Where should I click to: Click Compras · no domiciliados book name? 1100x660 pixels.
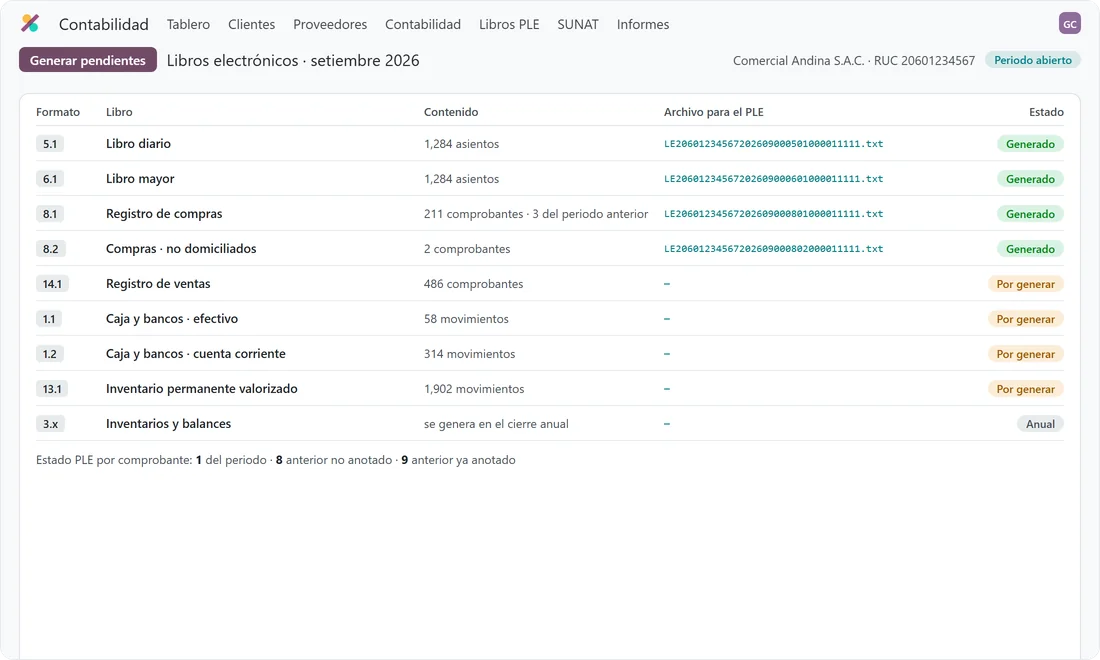pos(181,249)
